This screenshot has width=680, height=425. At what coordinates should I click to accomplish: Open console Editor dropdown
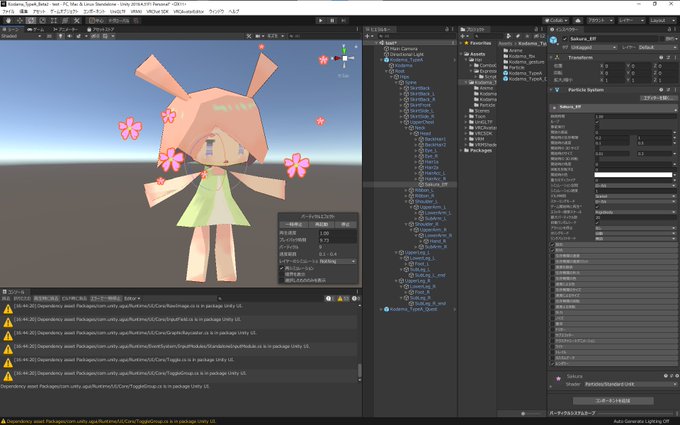[x=132, y=298]
